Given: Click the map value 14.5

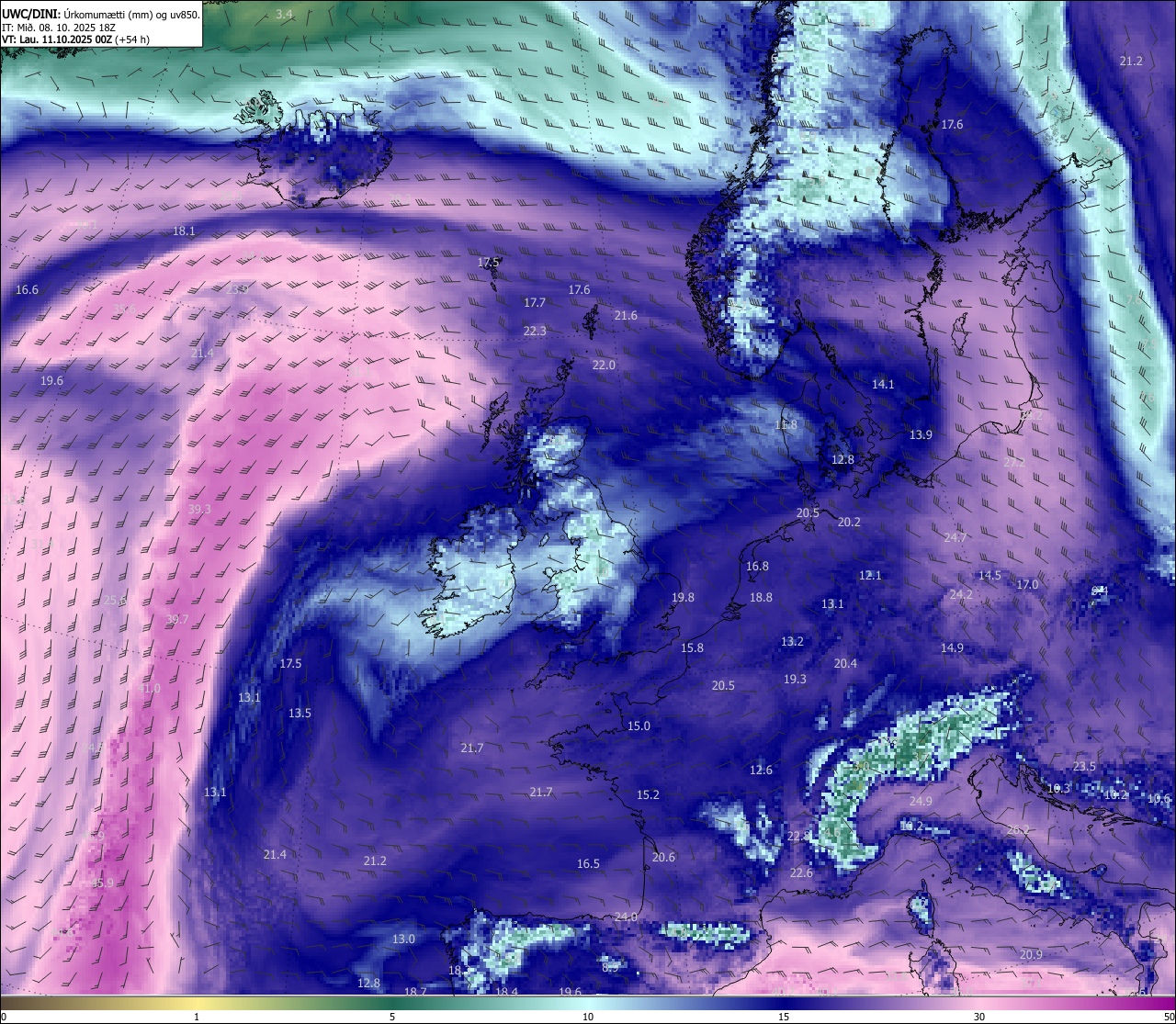Looking at the screenshot, I should (x=989, y=576).
